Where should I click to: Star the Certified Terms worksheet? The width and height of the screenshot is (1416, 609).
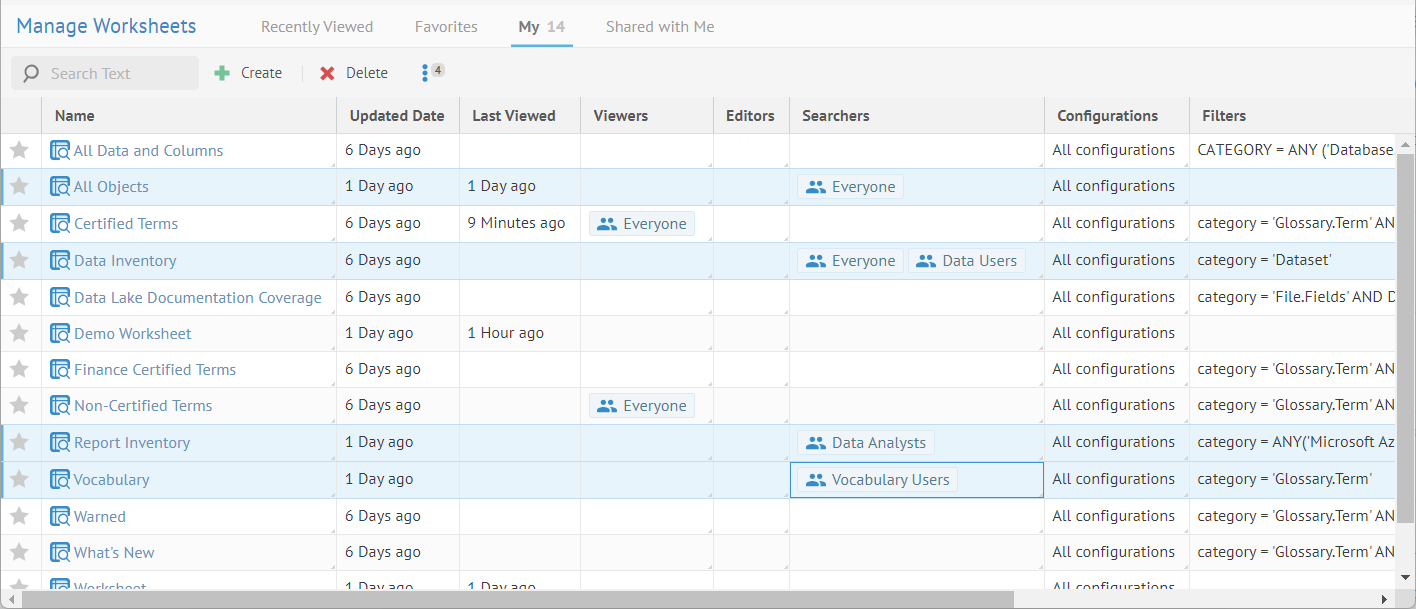click(19, 224)
